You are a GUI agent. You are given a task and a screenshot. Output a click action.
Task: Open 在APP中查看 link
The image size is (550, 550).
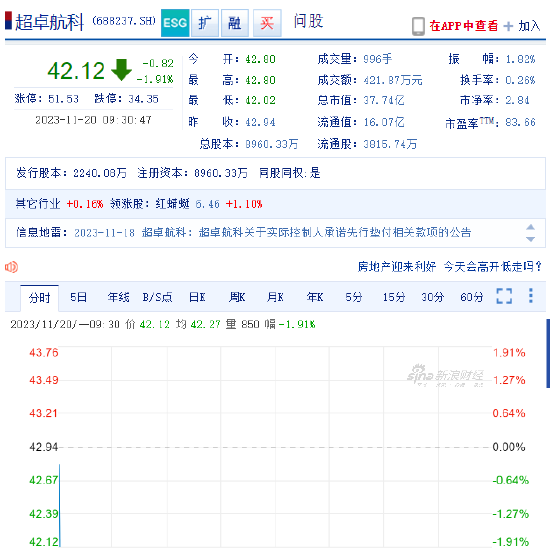[x=463, y=26]
